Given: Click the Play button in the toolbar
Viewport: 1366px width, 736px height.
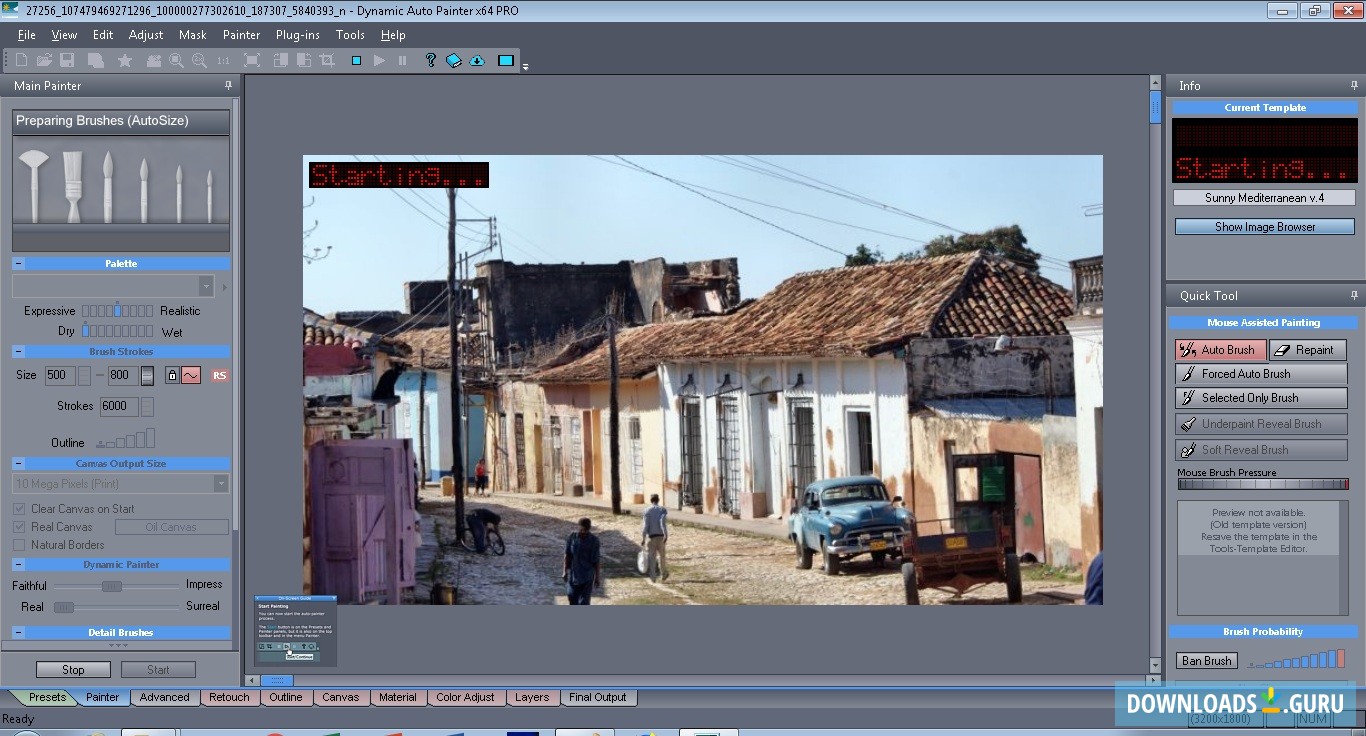Looking at the screenshot, I should [x=380, y=60].
